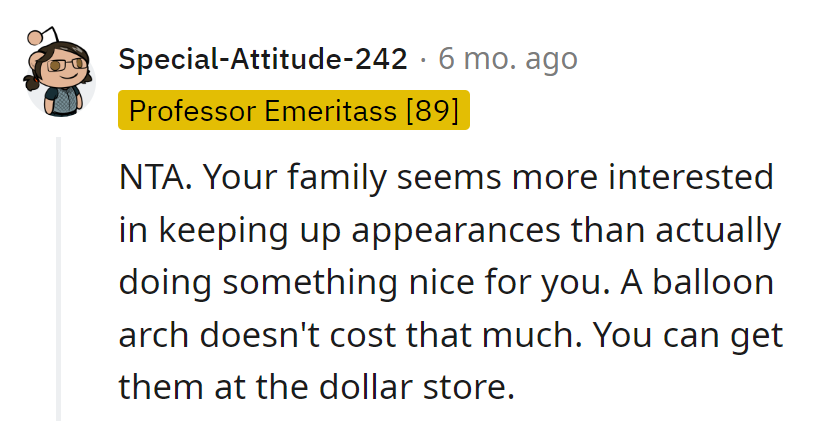Click the Professor Emeritass [89] flair badge

pyautogui.click(x=293, y=112)
